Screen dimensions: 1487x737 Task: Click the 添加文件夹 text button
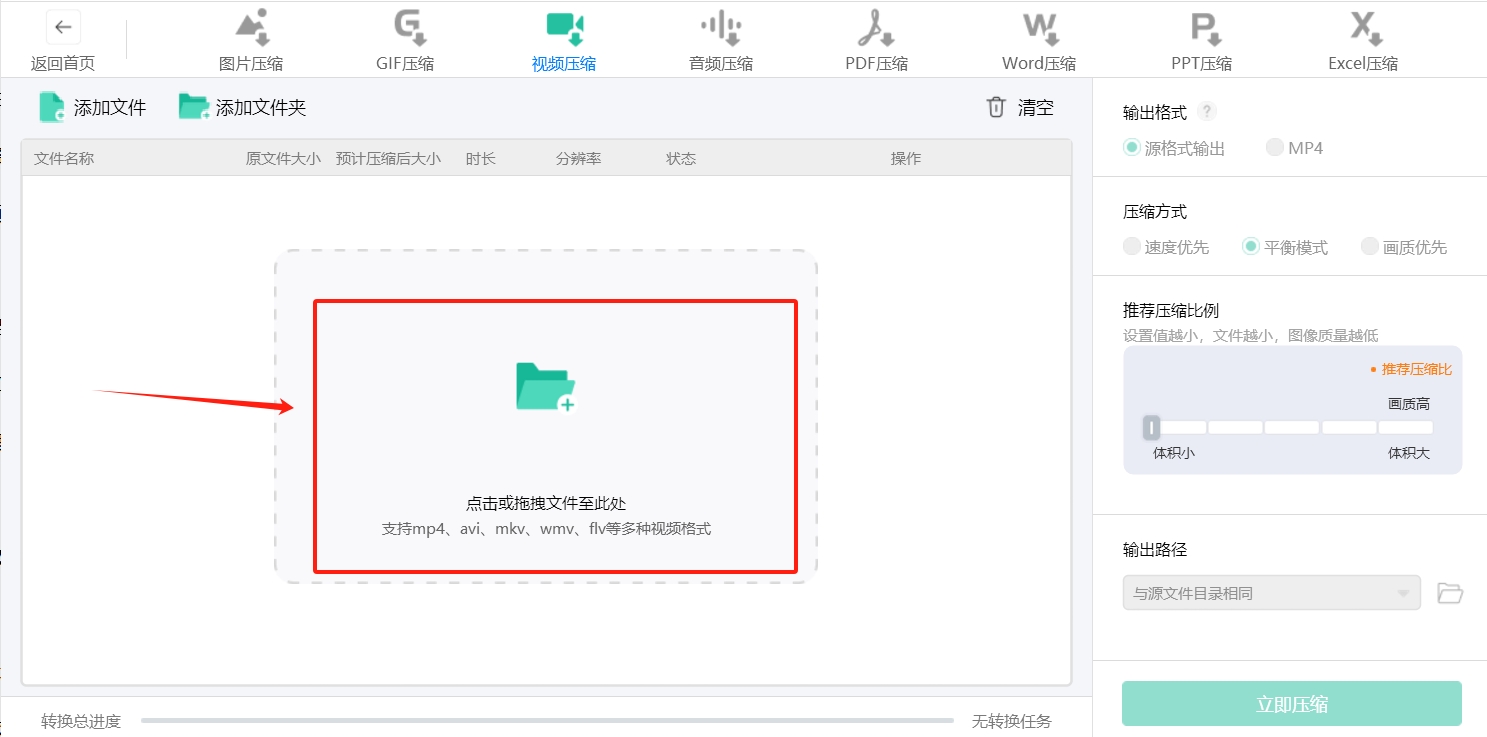tap(261, 108)
